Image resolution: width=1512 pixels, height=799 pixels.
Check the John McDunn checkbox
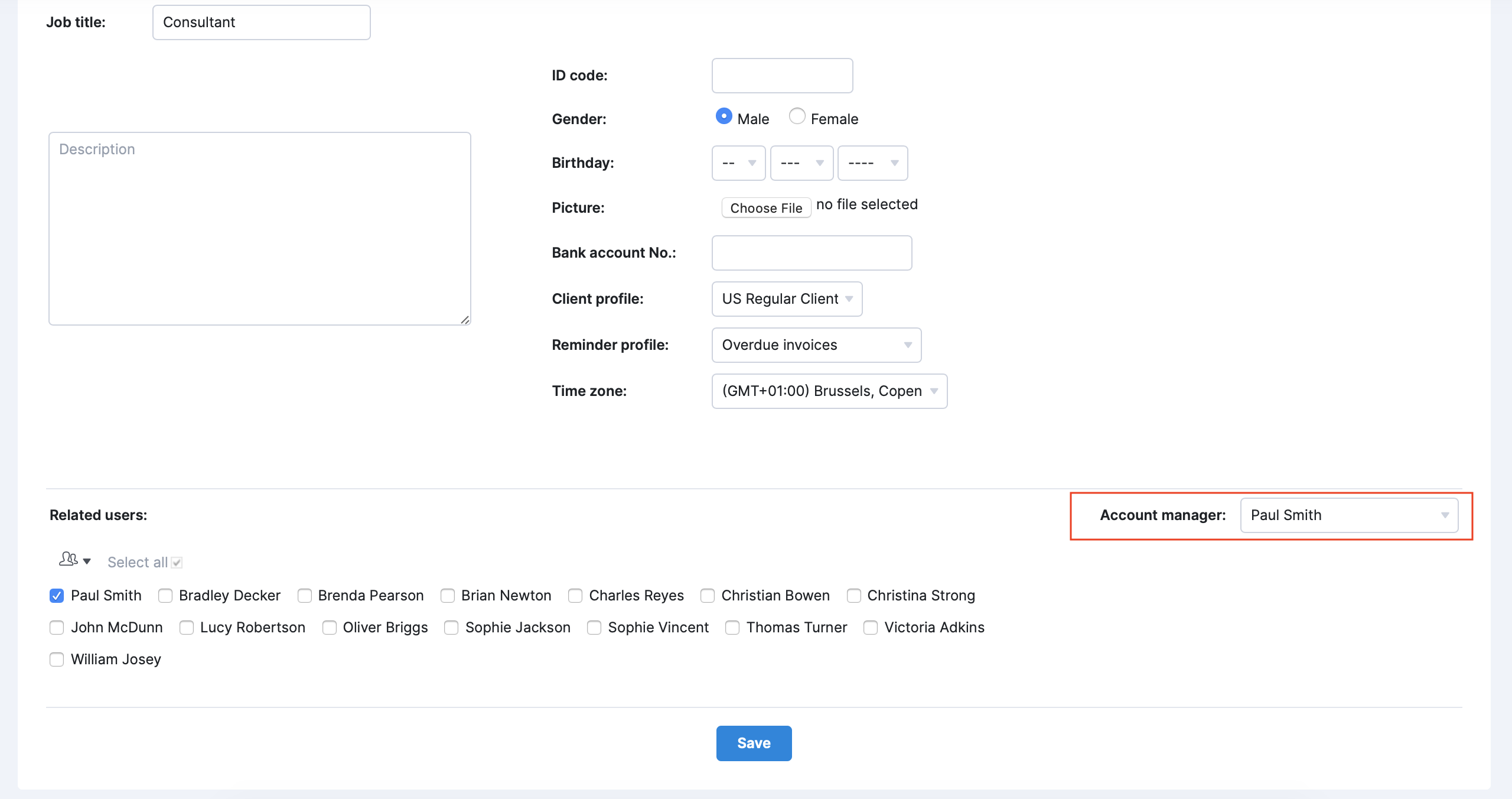pyautogui.click(x=57, y=628)
